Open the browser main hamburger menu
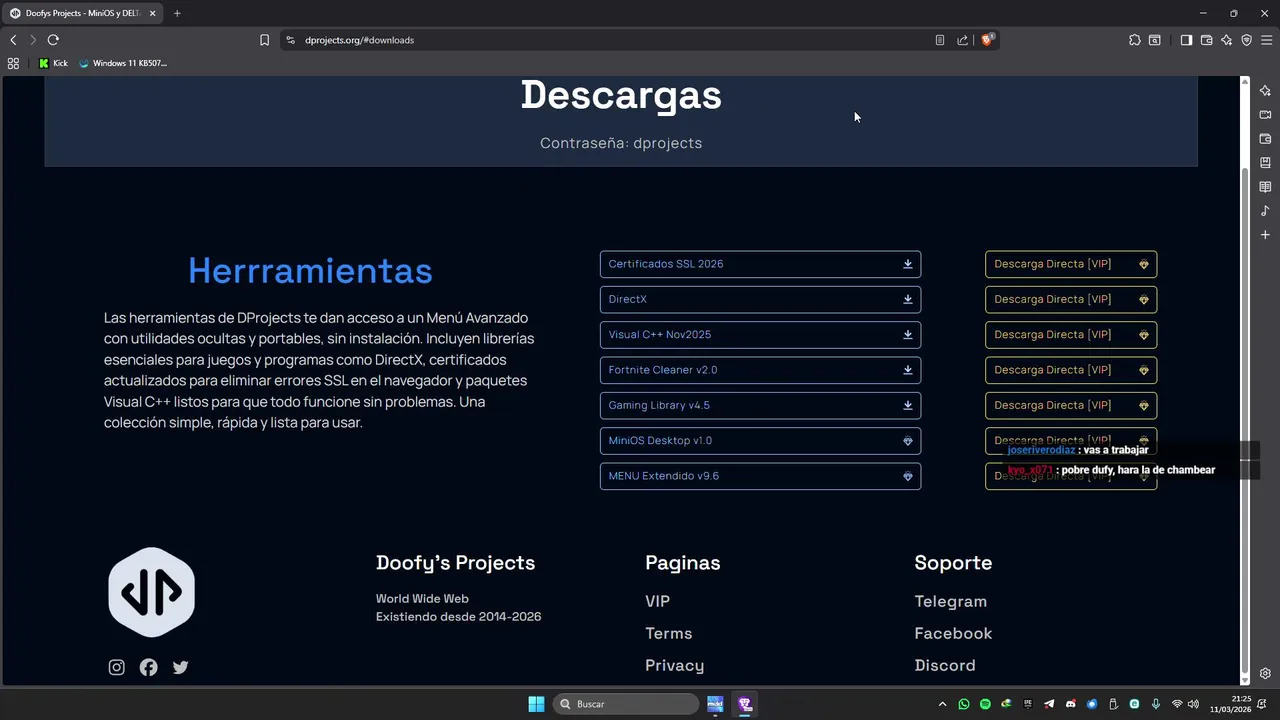The width and height of the screenshot is (1280, 720). coord(1267,40)
